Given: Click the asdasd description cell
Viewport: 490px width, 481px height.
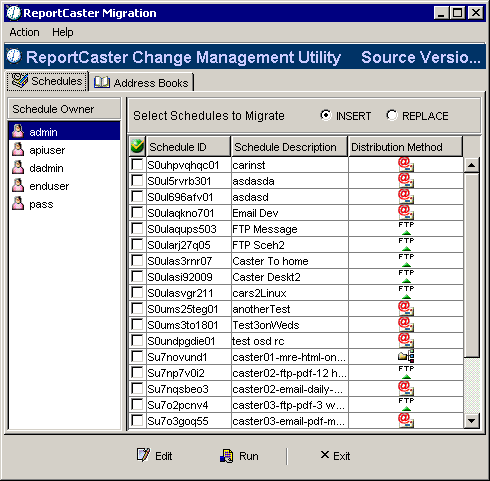Looking at the screenshot, I should 290,197.
